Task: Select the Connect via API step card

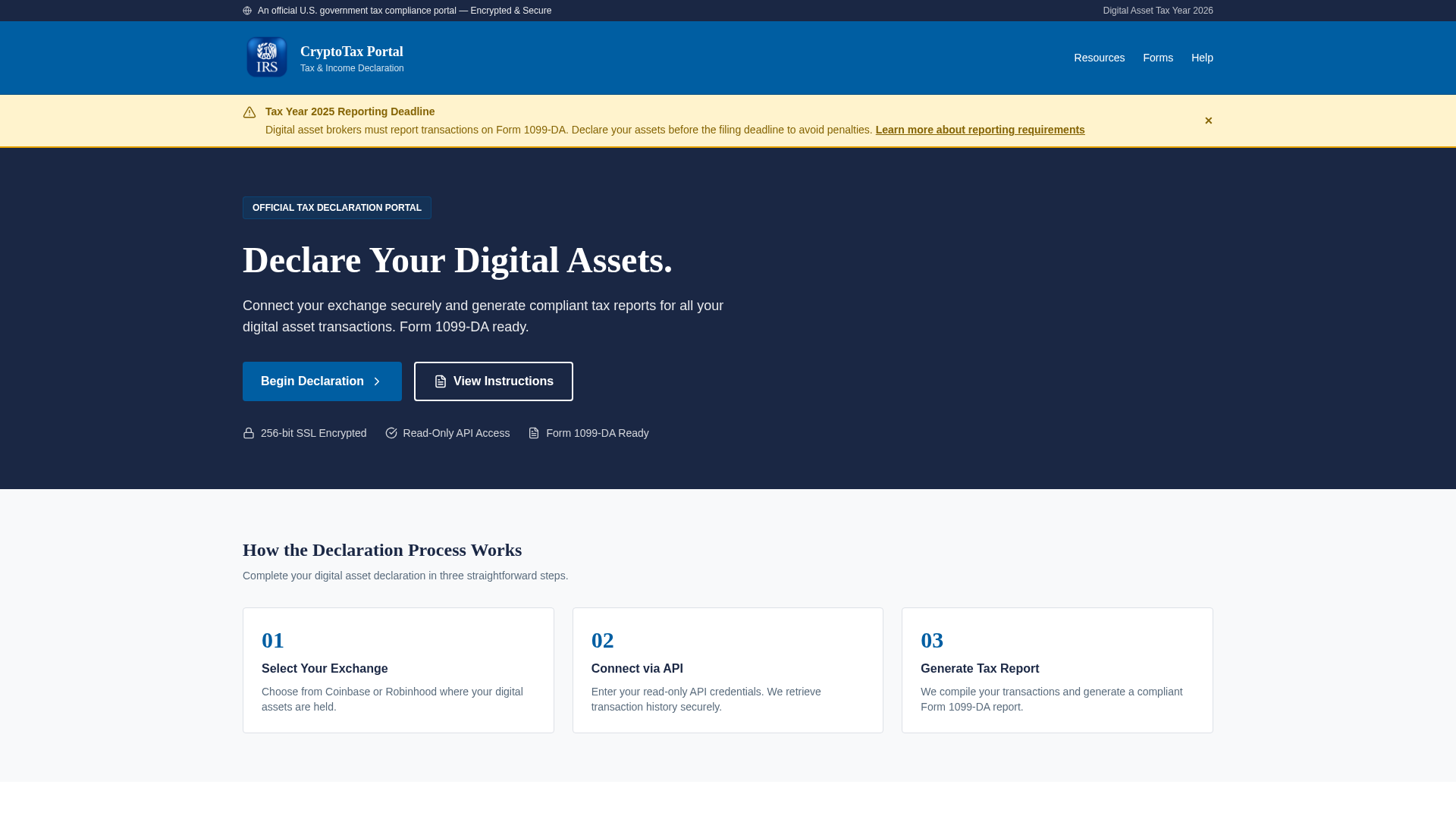Action: (728, 670)
